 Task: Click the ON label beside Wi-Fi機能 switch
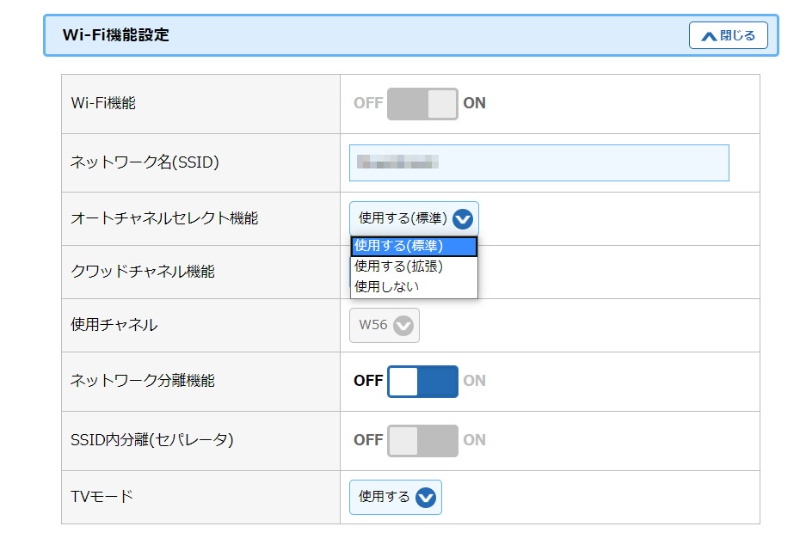[474, 103]
